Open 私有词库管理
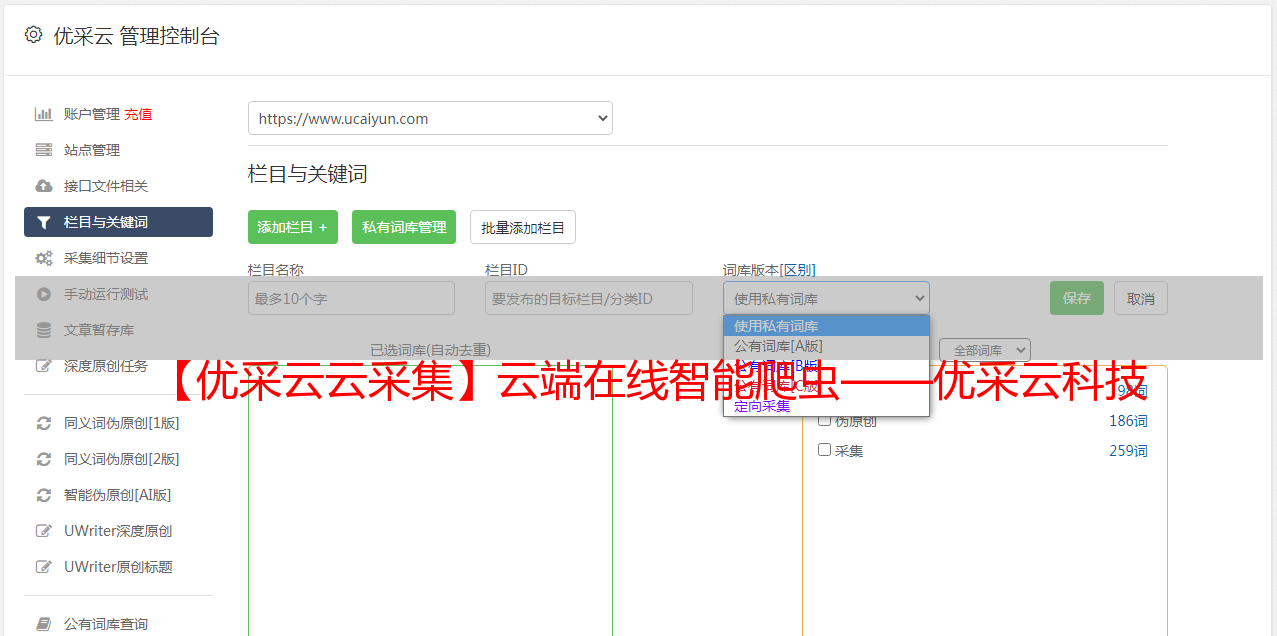This screenshot has width=1277, height=636. [x=404, y=227]
